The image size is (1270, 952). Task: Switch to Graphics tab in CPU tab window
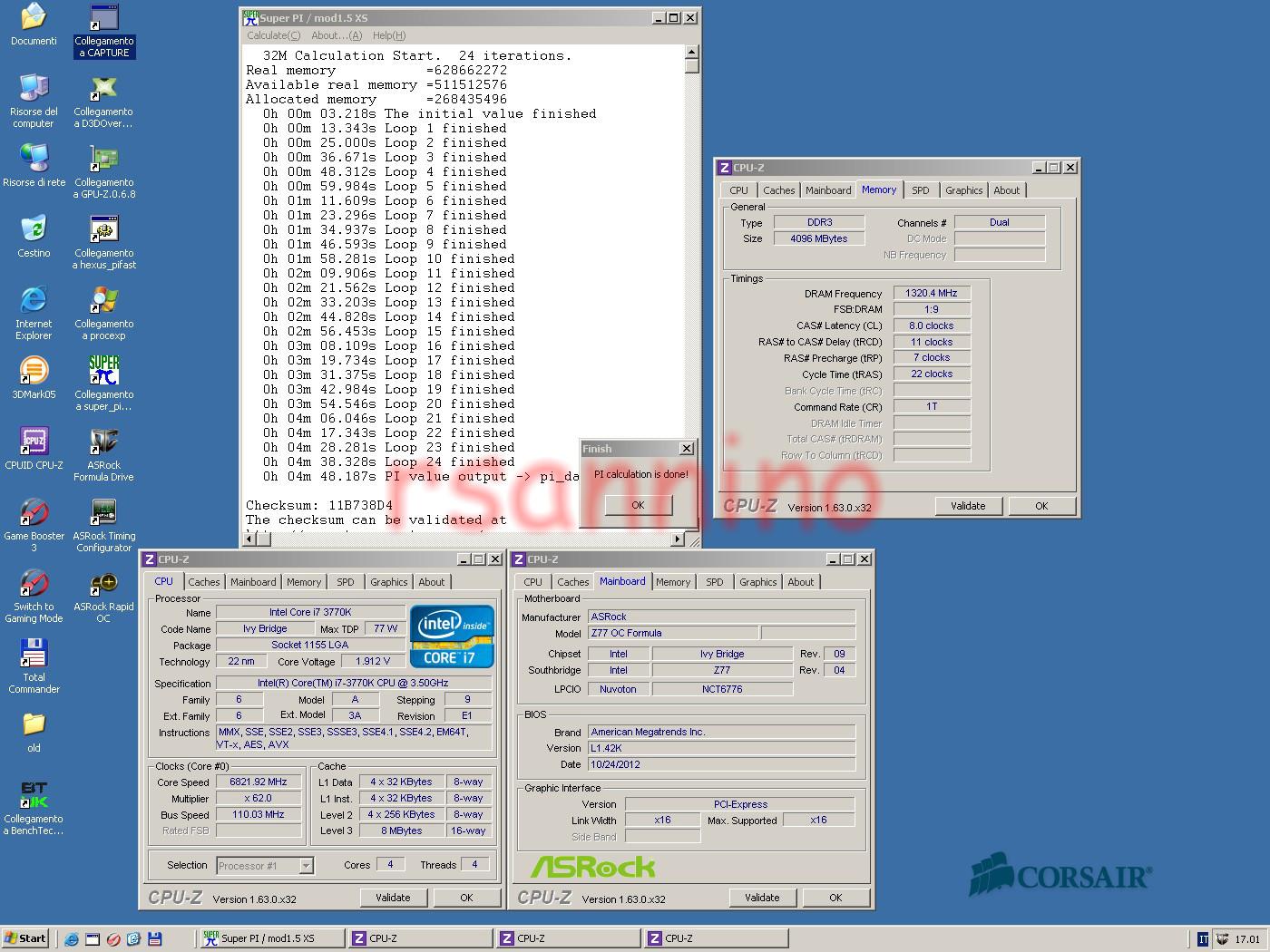coord(388,582)
